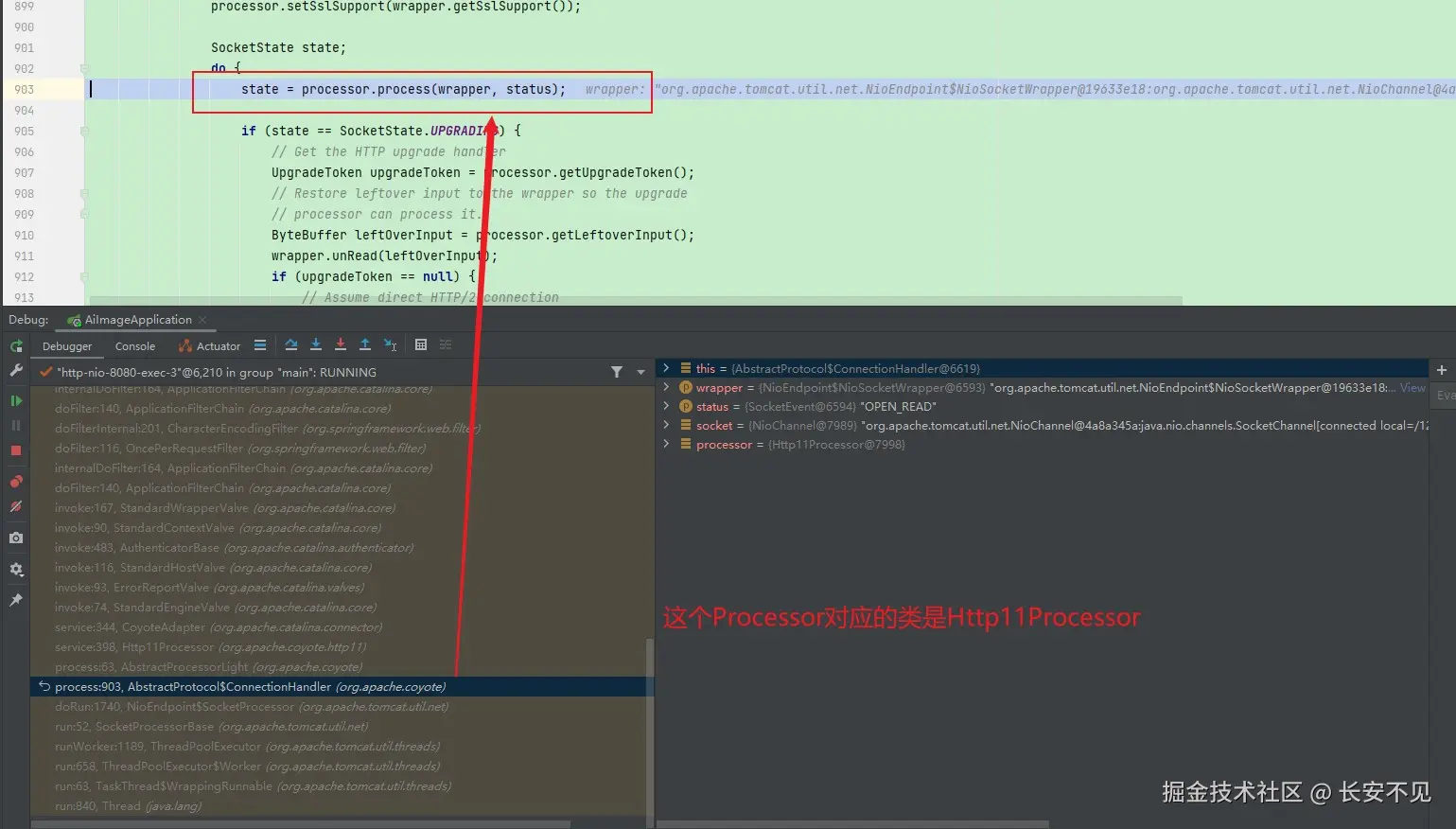Screen dimensions: 1456x829
Task: Add a new watch with the plus icon
Action: coord(1442,370)
